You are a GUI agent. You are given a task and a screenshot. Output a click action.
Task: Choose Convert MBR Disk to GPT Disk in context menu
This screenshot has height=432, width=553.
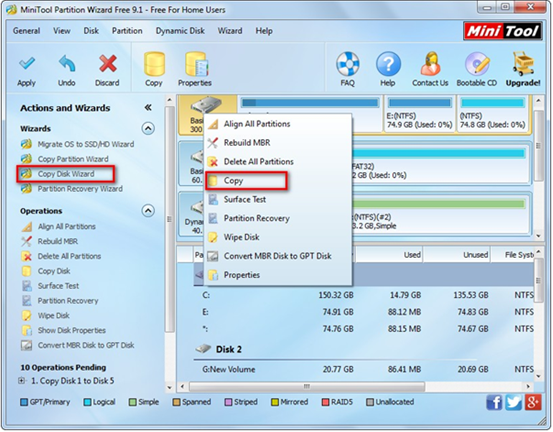[278, 256]
